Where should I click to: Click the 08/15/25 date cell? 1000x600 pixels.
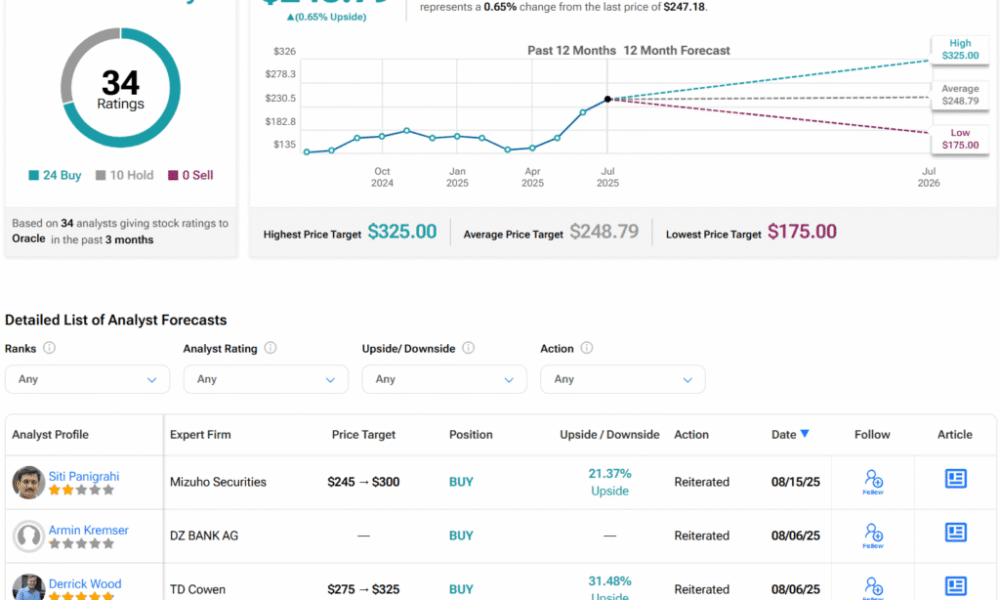click(x=795, y=482)
